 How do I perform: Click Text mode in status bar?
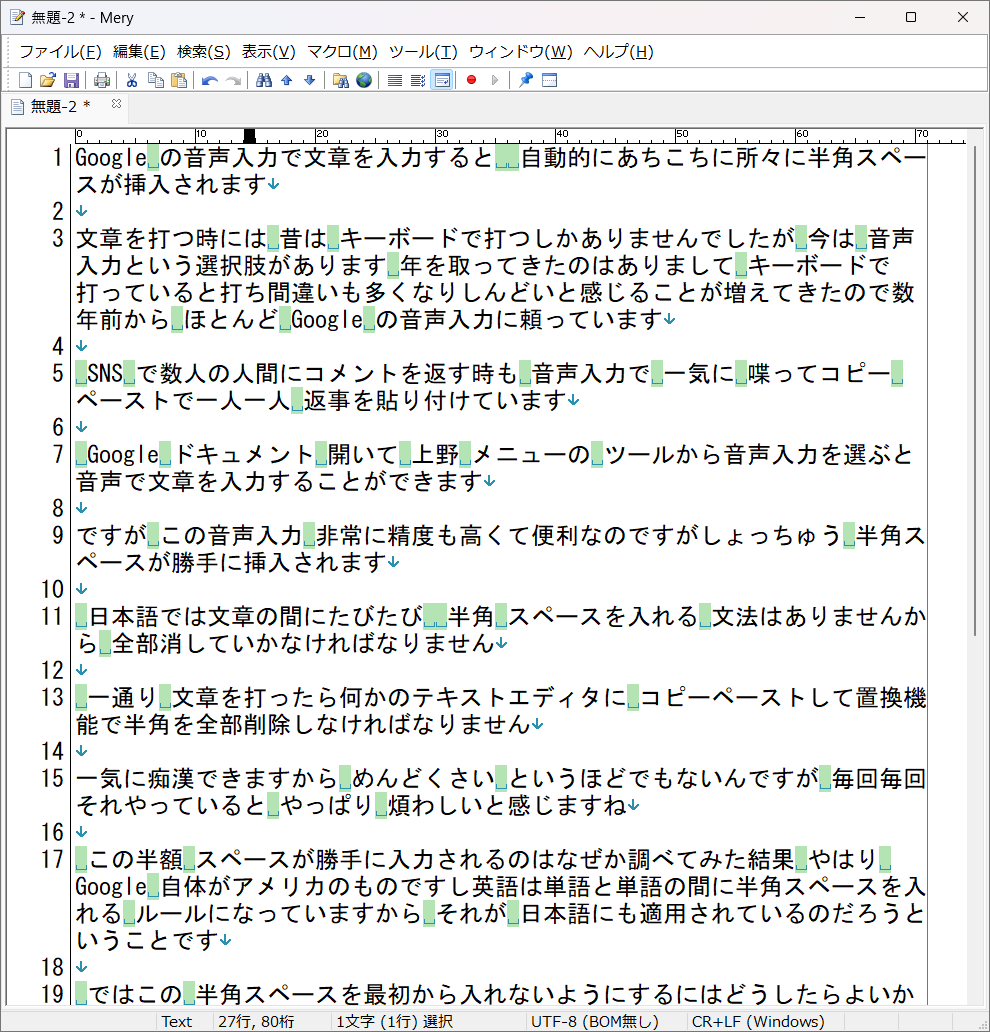tap(176, 1021)
